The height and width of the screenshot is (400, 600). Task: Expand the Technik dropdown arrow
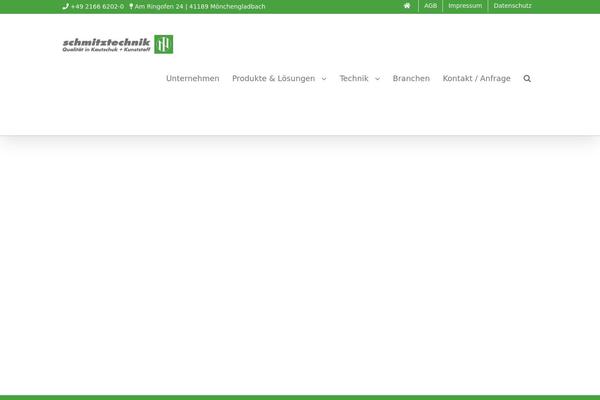[x=377, y=79]
